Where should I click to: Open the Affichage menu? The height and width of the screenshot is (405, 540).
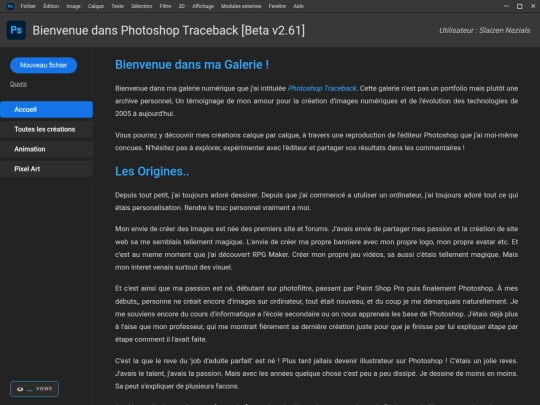click(x=203, y=6)
